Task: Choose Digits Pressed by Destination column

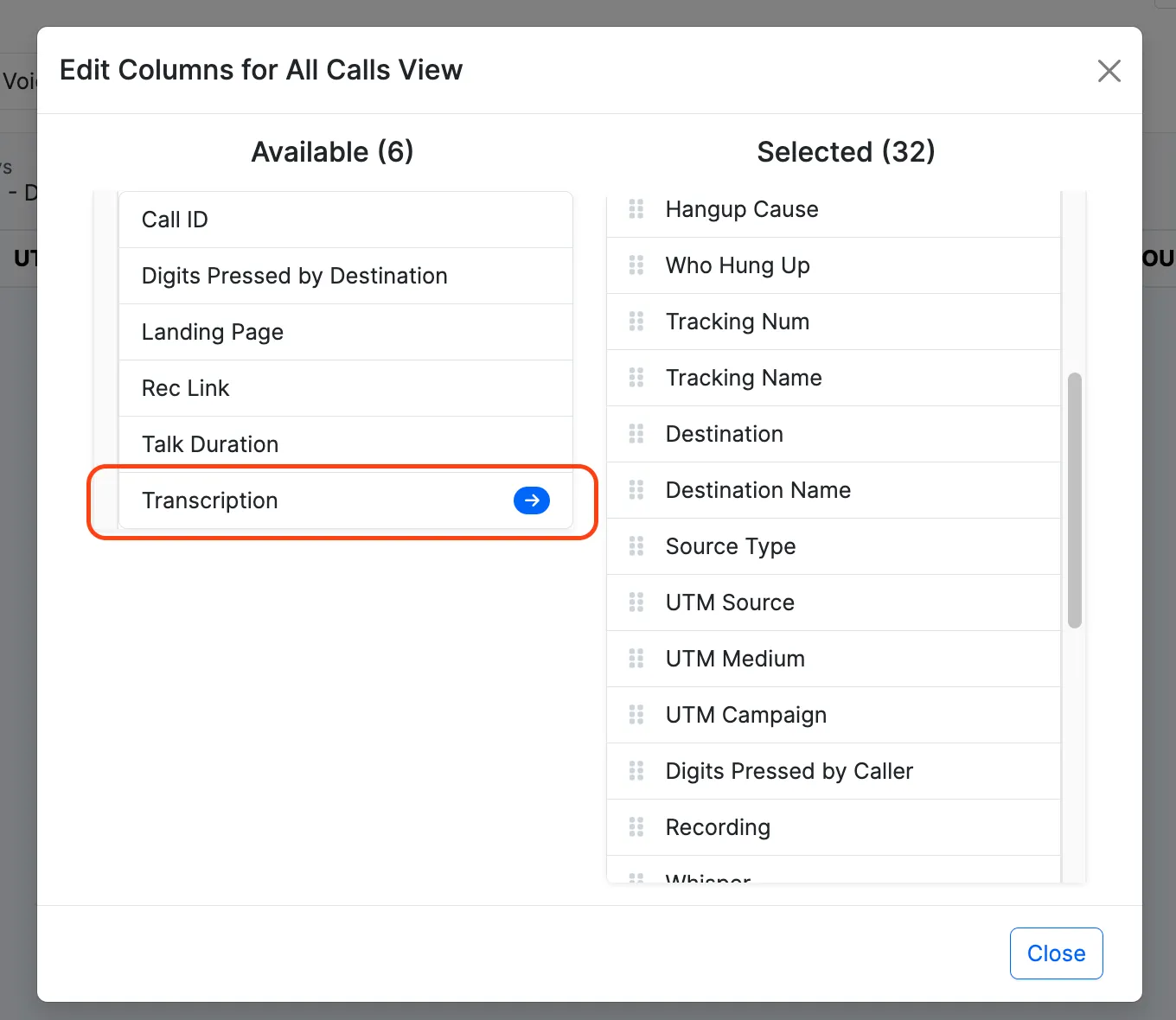Action: pyautogui.click(x=346, y=276)
